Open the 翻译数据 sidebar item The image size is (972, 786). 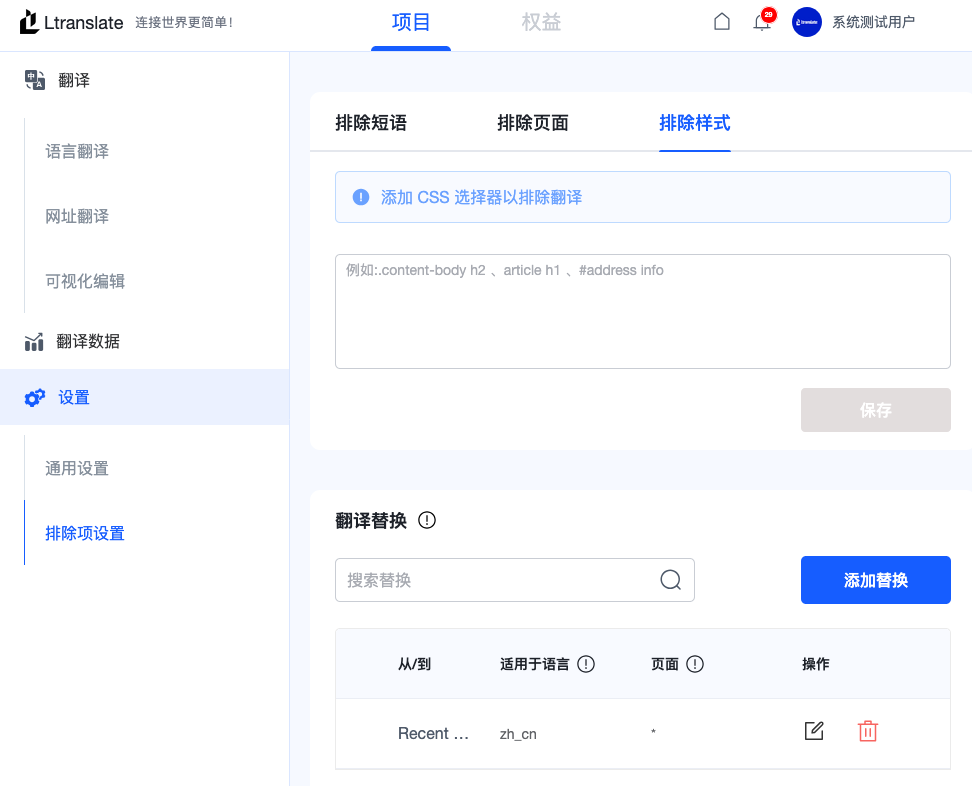tap(88, 342)
